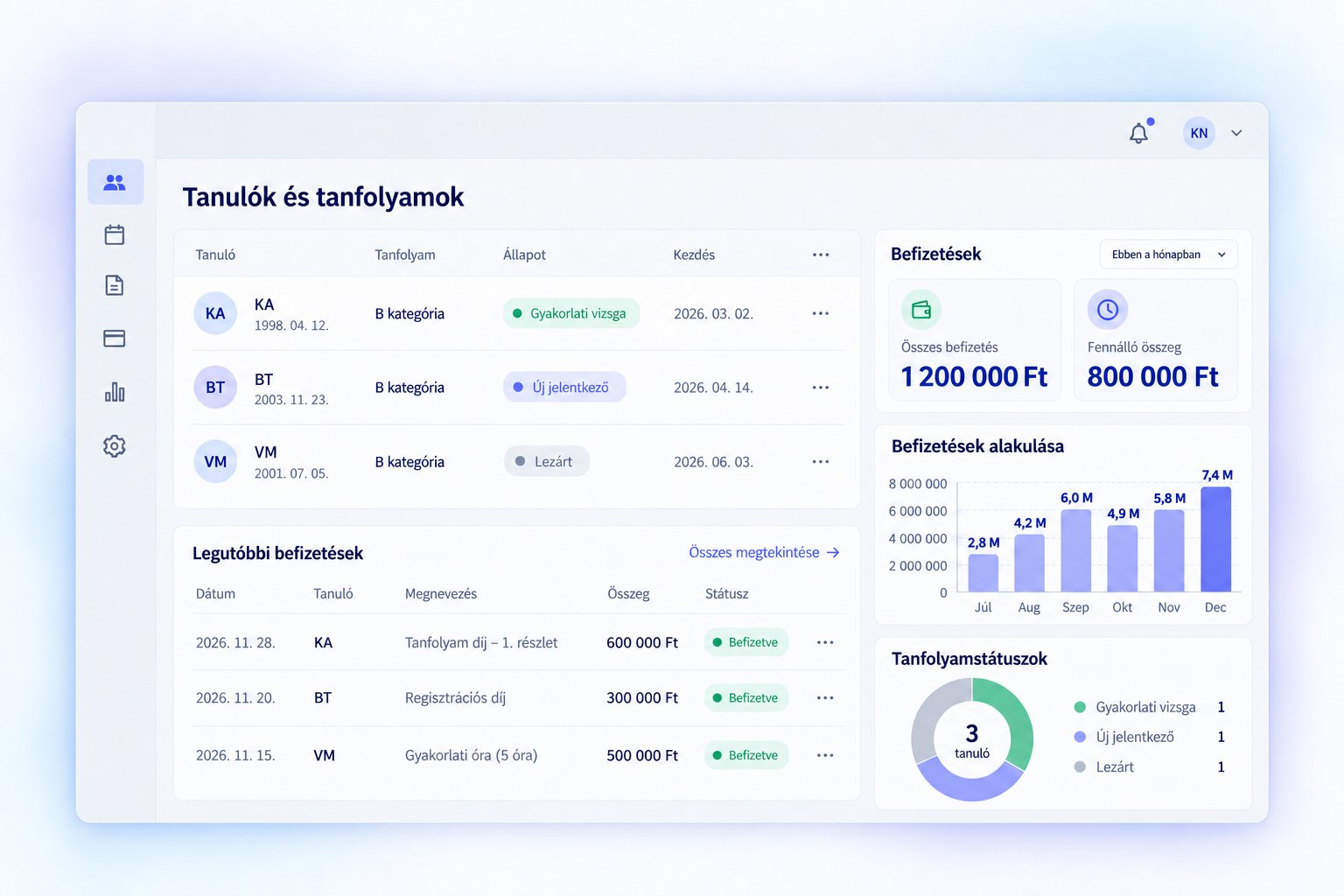
Task: Click the VM student avatar in table
Action: [215, 462]
